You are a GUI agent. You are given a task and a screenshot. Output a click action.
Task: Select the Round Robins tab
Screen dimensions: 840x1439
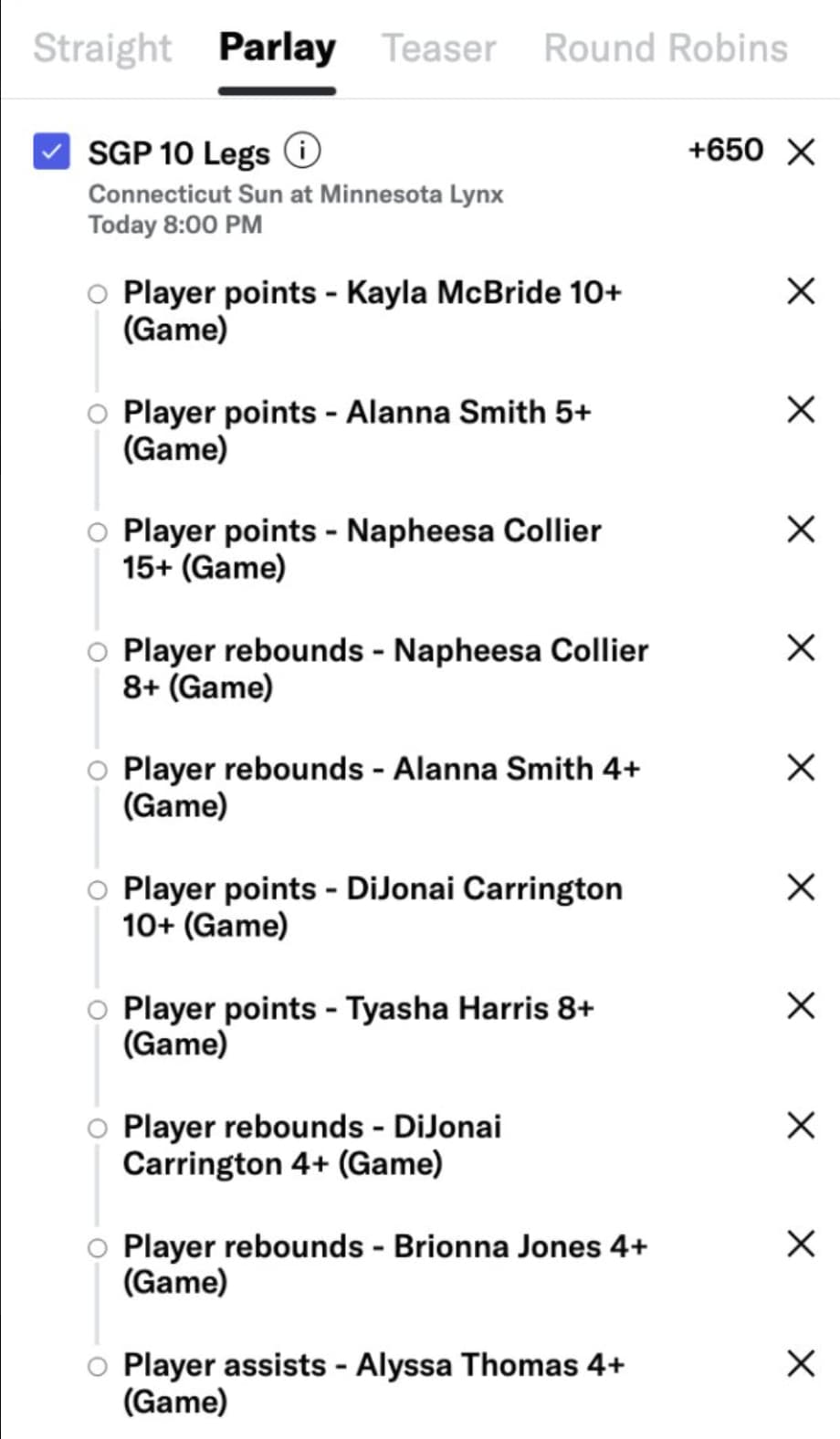coord(666,48)
